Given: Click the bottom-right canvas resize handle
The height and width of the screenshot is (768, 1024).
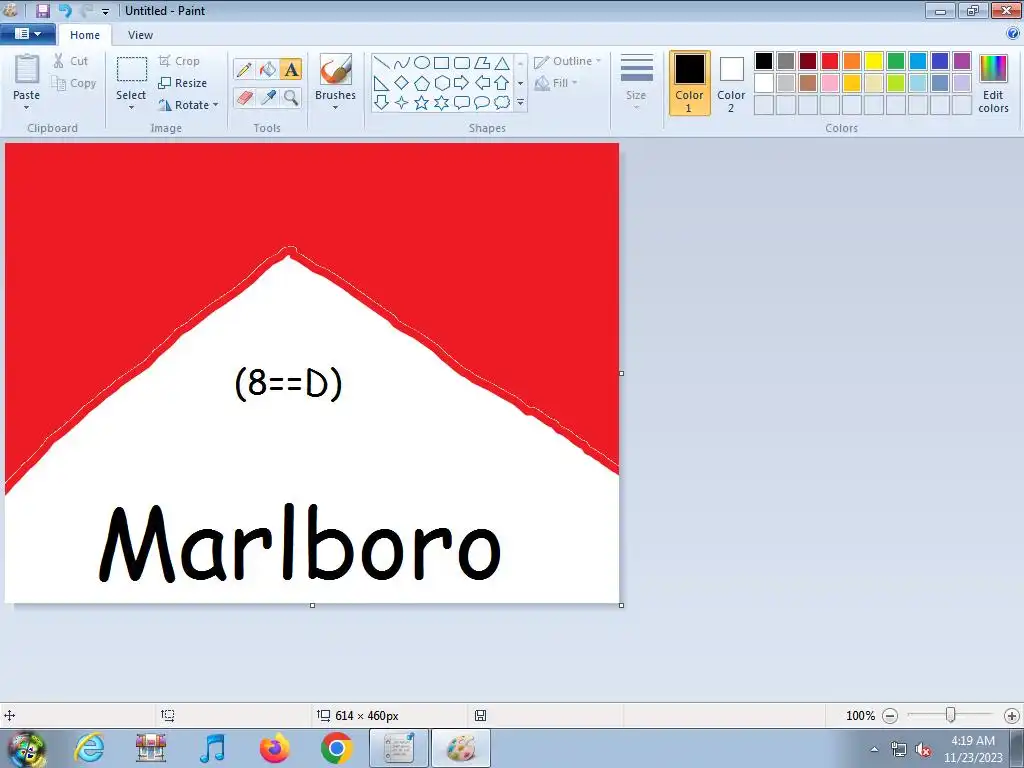Looking at the screenshot, I should [x=621, y=605].
